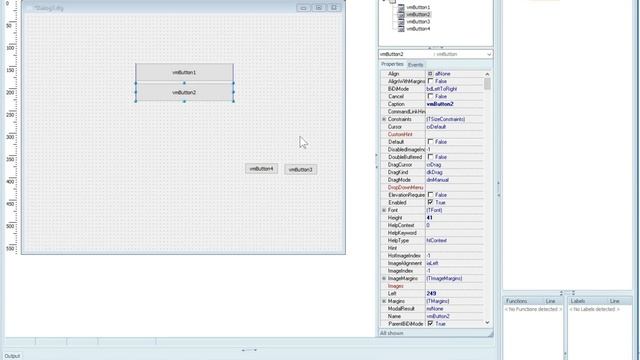This screenshot has height=360, width=640.
Task: Select the DragMode value dmManual
Action: click(438, 180)
